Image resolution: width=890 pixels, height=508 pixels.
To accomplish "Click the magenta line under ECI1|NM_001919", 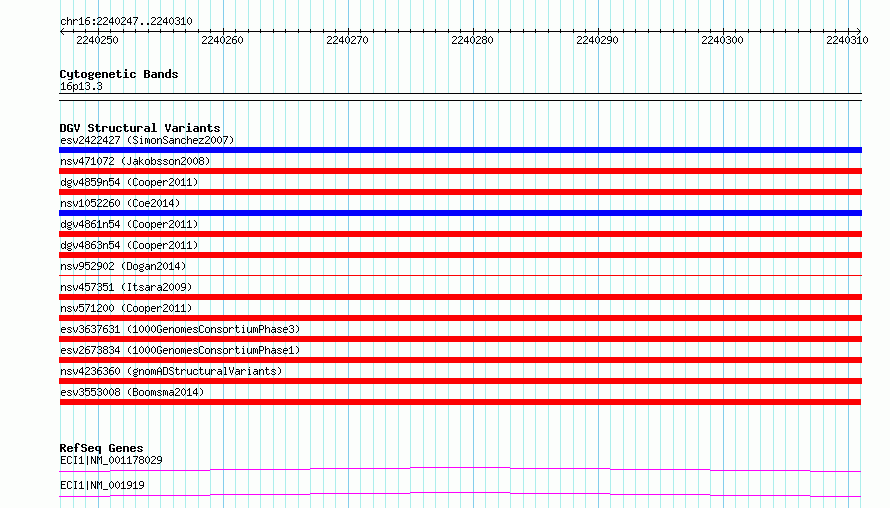I will (460, 494).
